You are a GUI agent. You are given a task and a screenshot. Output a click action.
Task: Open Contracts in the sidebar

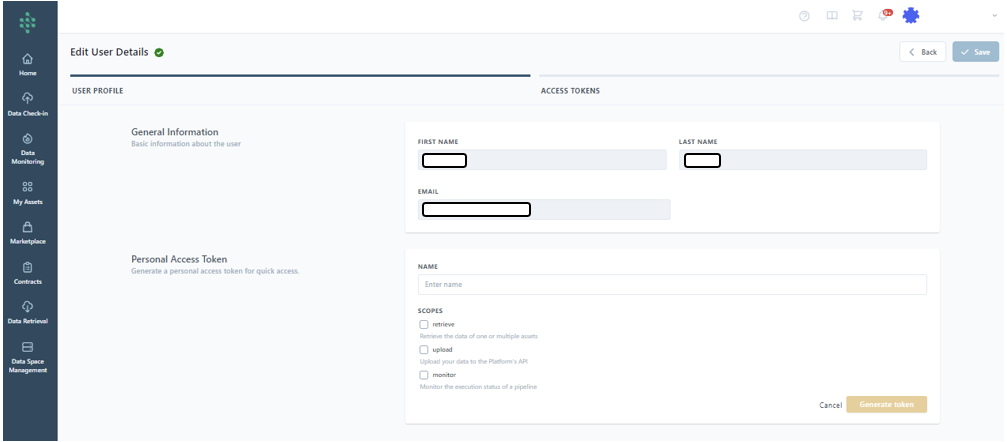(x=28, y=272)
